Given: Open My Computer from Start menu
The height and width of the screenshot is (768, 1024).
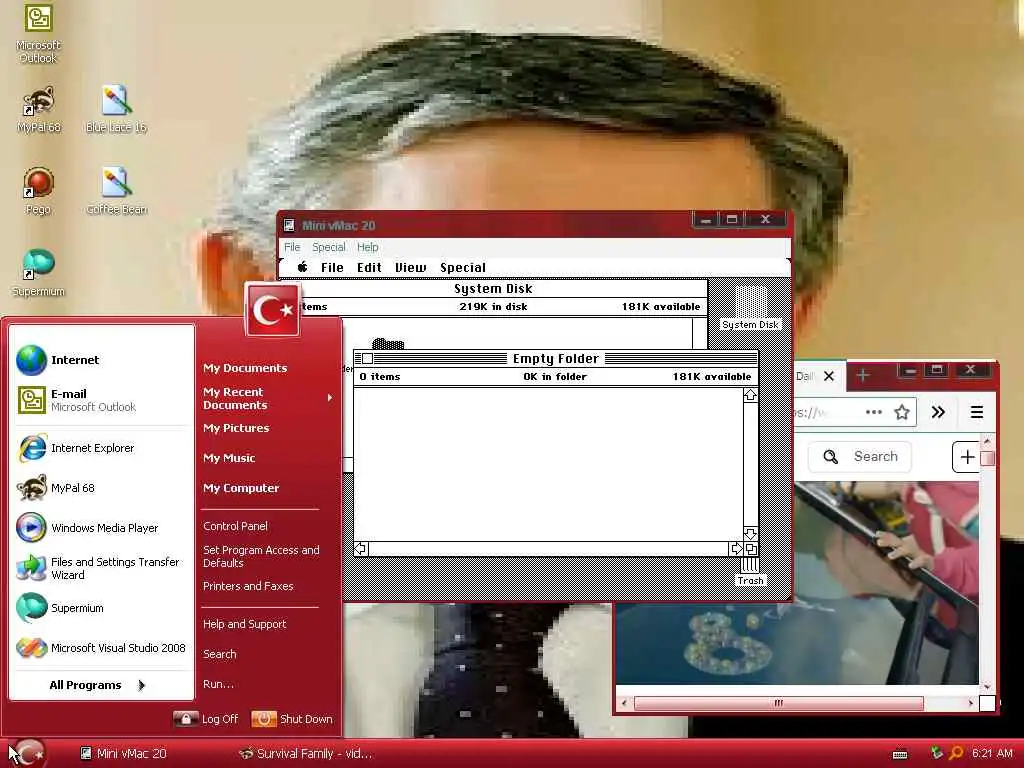Looking at the screenshot, I should pos(241,488).
